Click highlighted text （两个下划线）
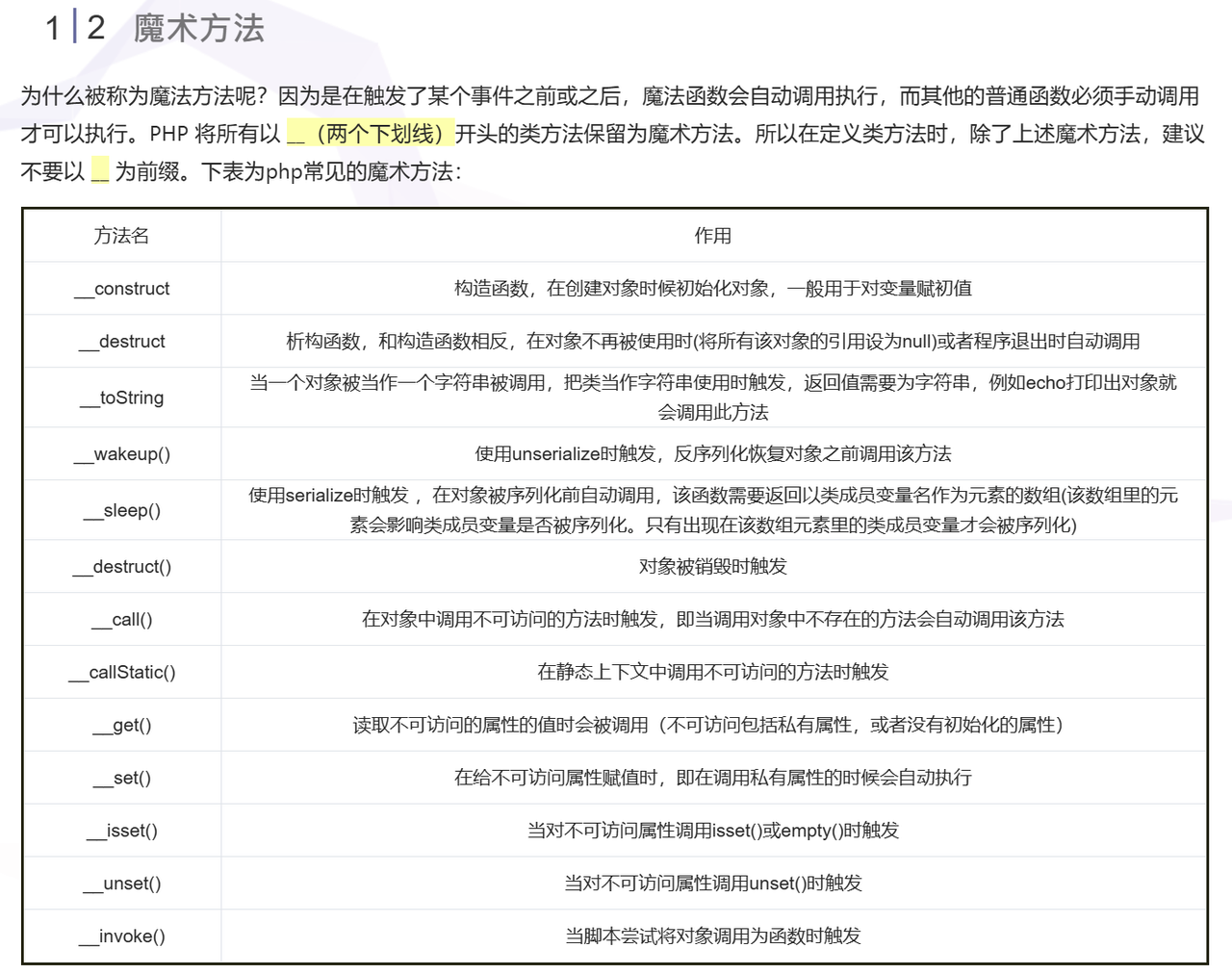 381,134
